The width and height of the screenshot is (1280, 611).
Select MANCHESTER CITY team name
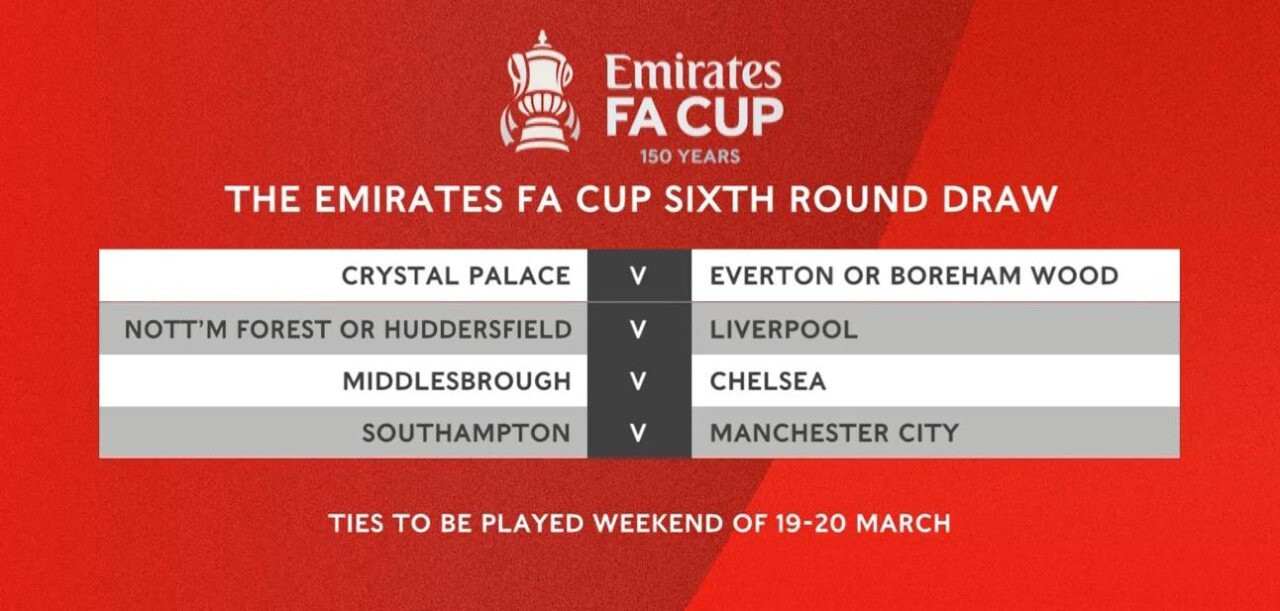pyautogui.click(x=834, y=433)
